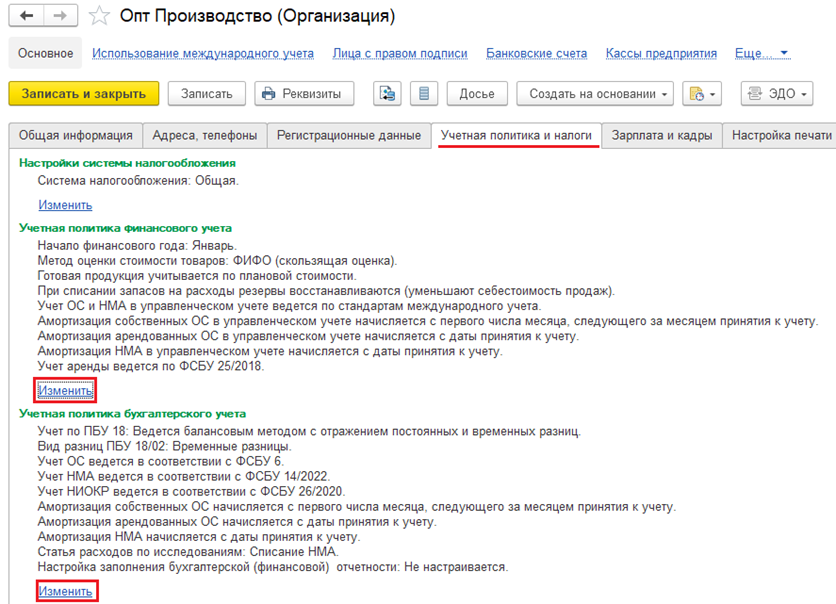The width and height of the screenshot is (836, 604).
Task: Click Записать и закрыть button
Action: [x=84, y=94]
